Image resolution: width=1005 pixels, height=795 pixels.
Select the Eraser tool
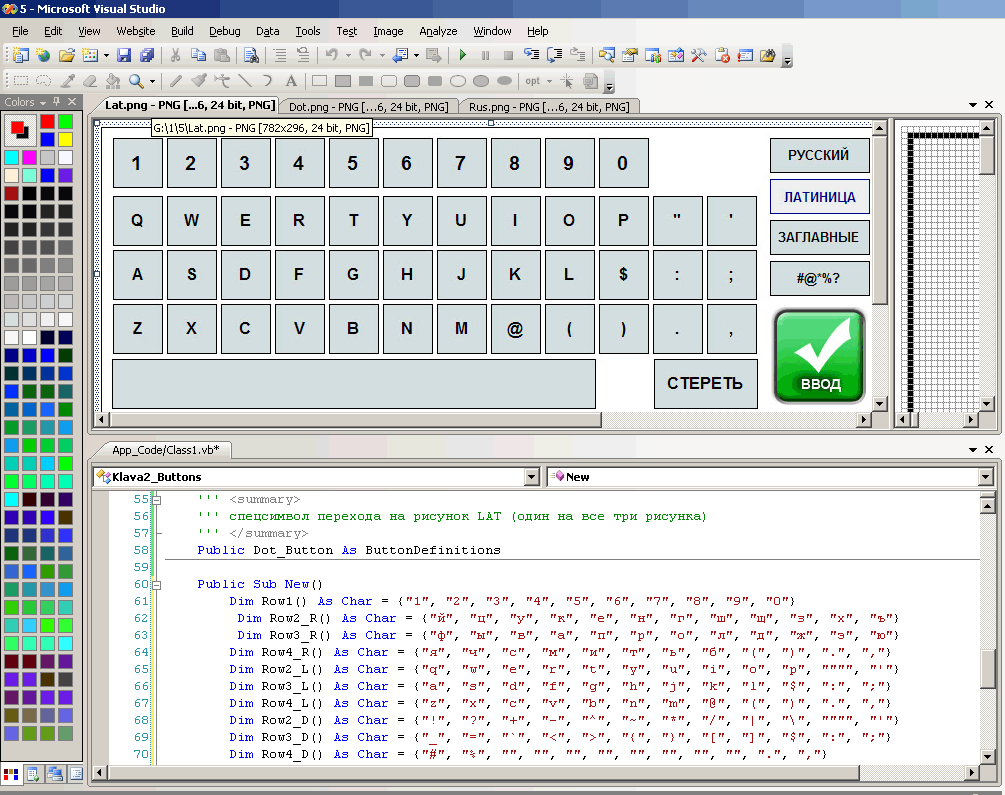(x=90, y=81)
